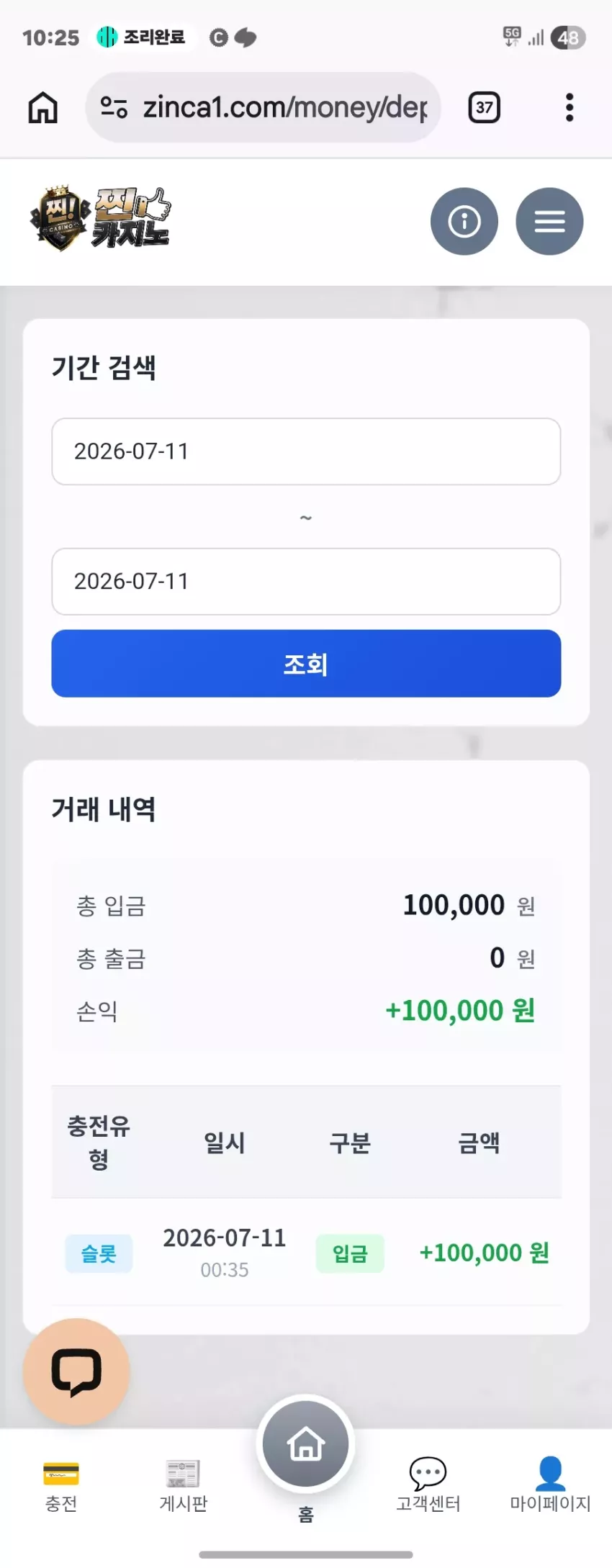Select the +100,000 원 transaction amount
Viewport: 612px width, 1568px height.
click(x=485, y=1253)
